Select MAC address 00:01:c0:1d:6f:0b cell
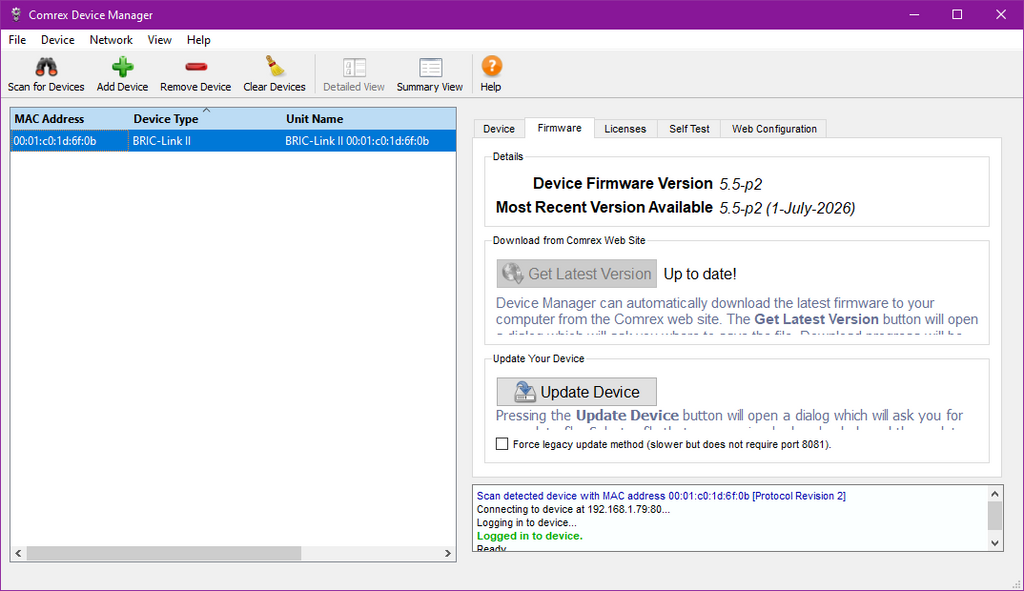The image size is (1024, 591). 69,141
